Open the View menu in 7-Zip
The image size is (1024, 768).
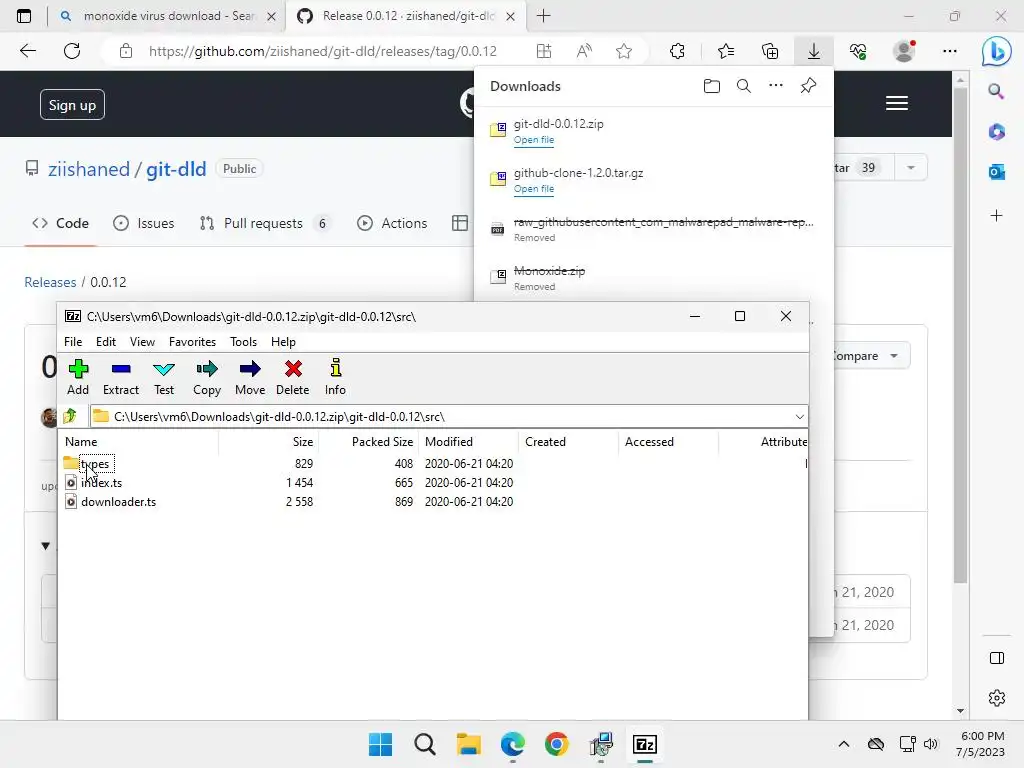click(x=142, y=342)
